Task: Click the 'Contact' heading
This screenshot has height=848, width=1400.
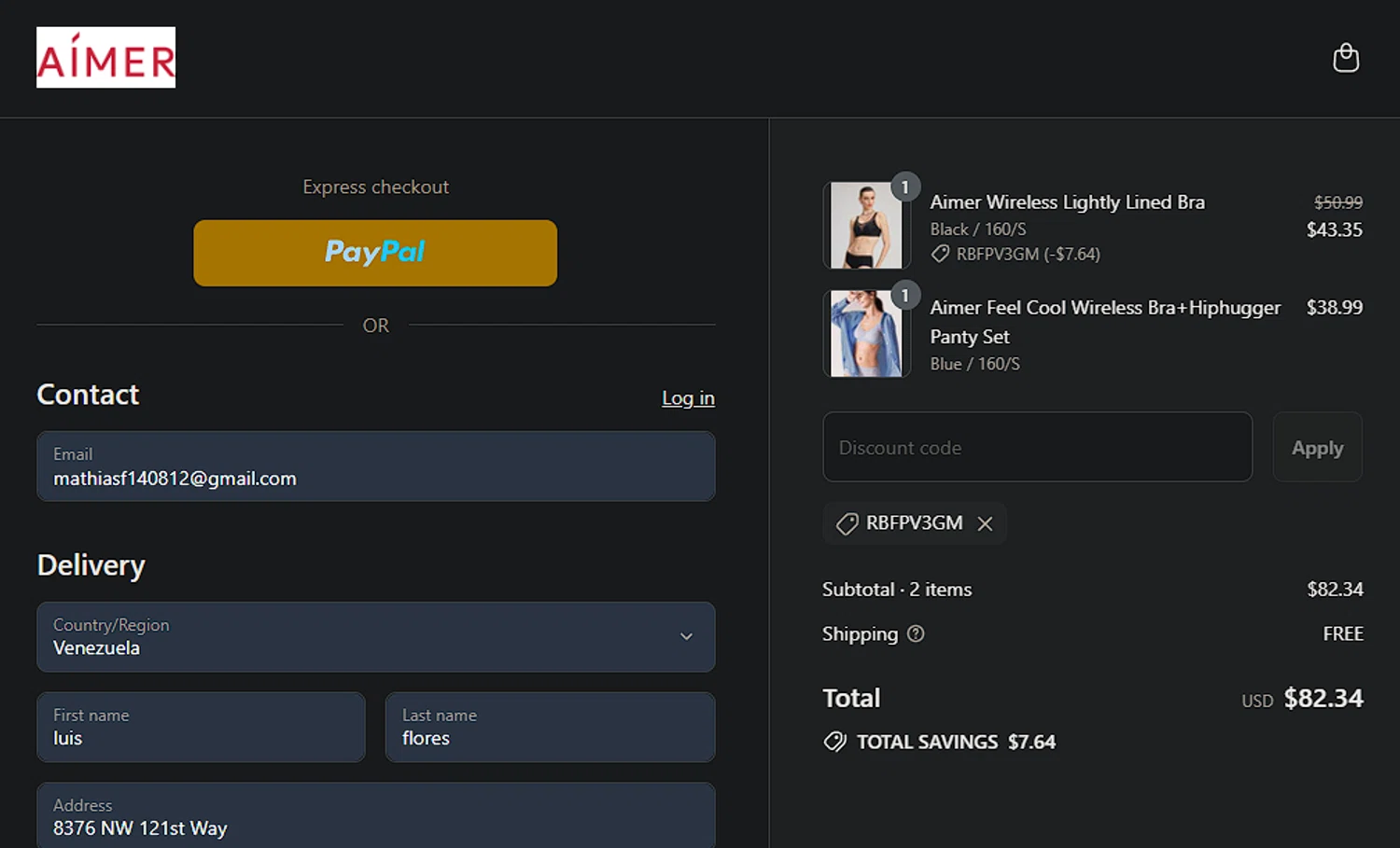Action: click(x=88, y=395)
